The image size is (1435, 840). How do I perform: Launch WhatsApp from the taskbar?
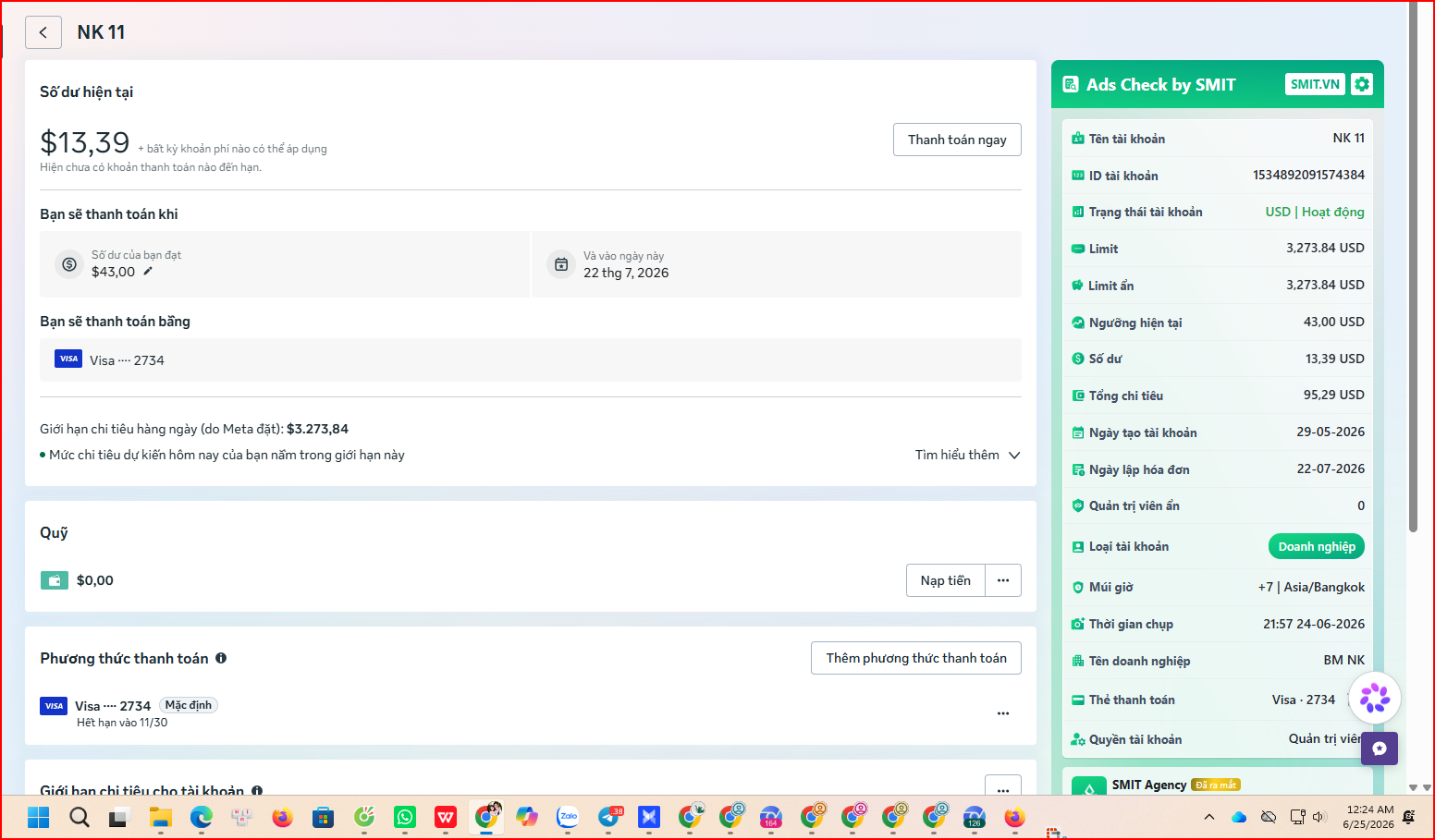click(405, 817)
